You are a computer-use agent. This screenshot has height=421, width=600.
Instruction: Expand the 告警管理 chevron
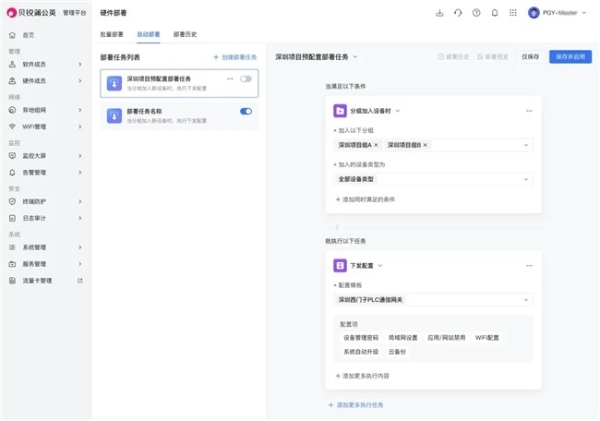pos(80,173)
